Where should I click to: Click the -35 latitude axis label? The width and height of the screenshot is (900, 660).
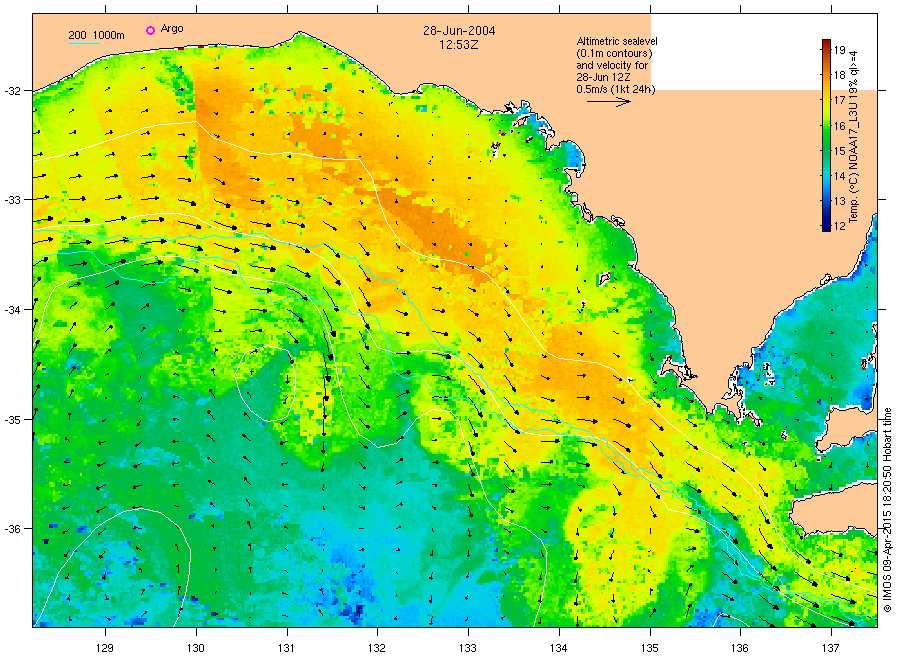pos(13,420)
